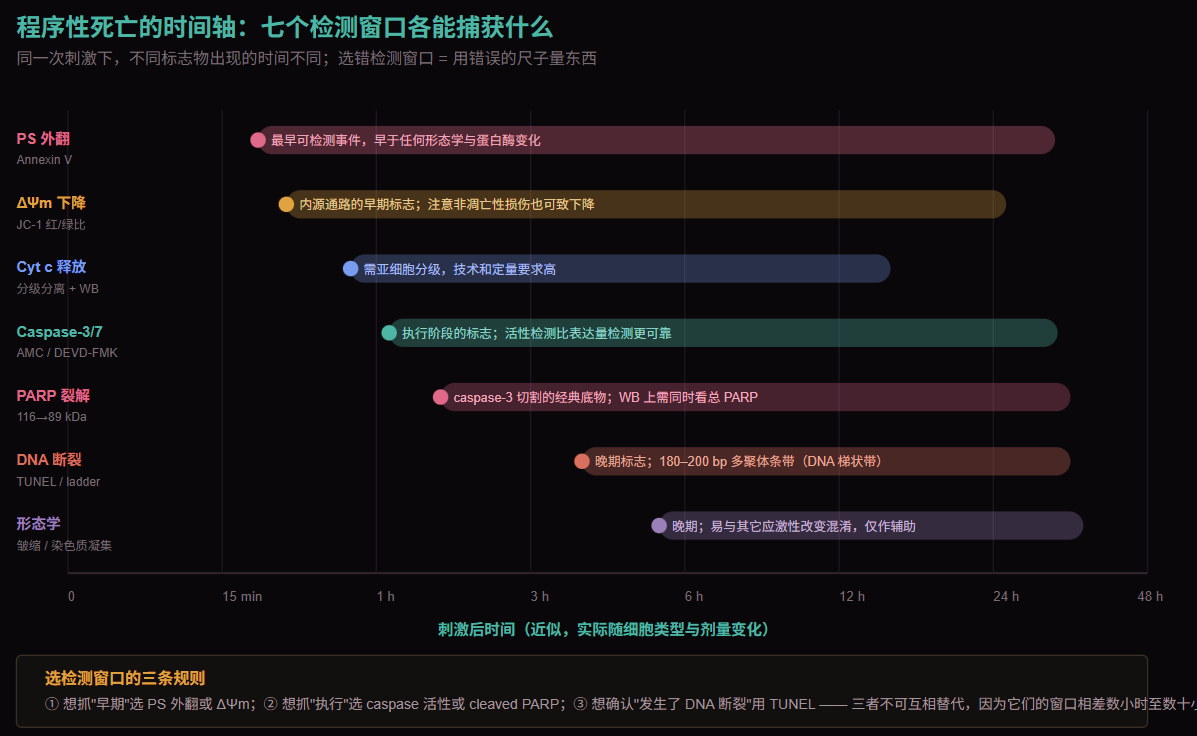Screen dimensions: 1197x736
Task: Click the JC-1 红/绿比 sublabel
Action: pos(51,224)
